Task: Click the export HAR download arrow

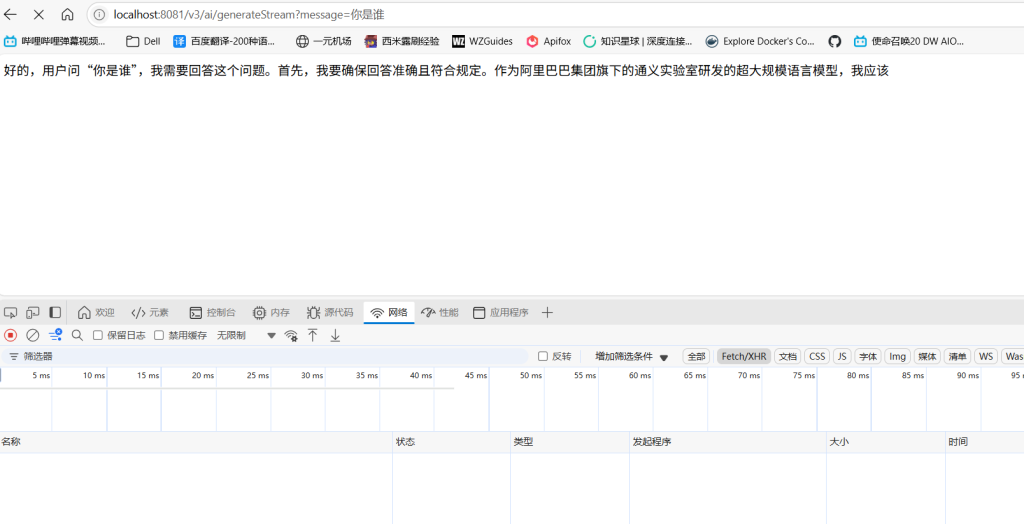Action: (335, 336)
